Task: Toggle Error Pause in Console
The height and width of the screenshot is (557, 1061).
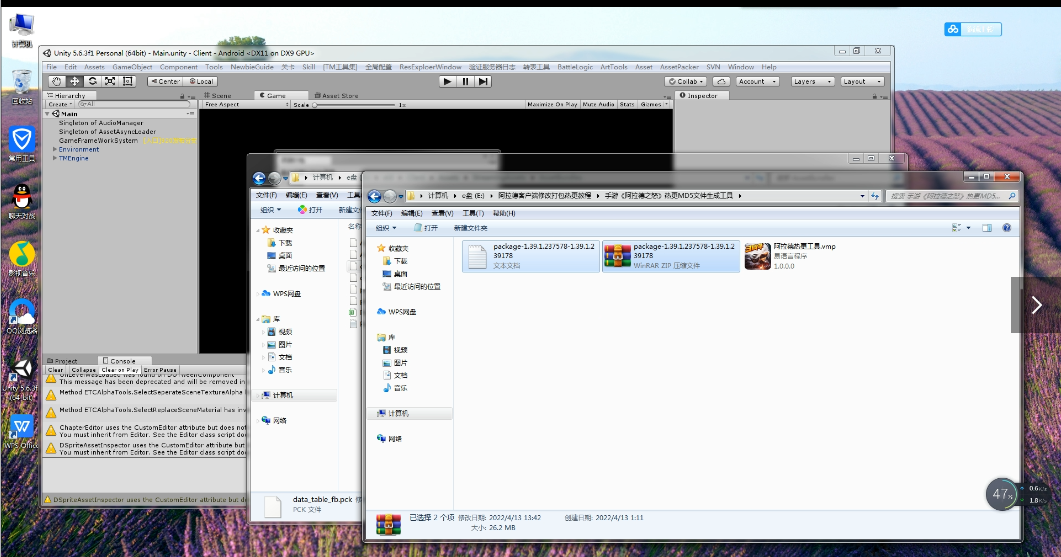Action: (160, 370)
